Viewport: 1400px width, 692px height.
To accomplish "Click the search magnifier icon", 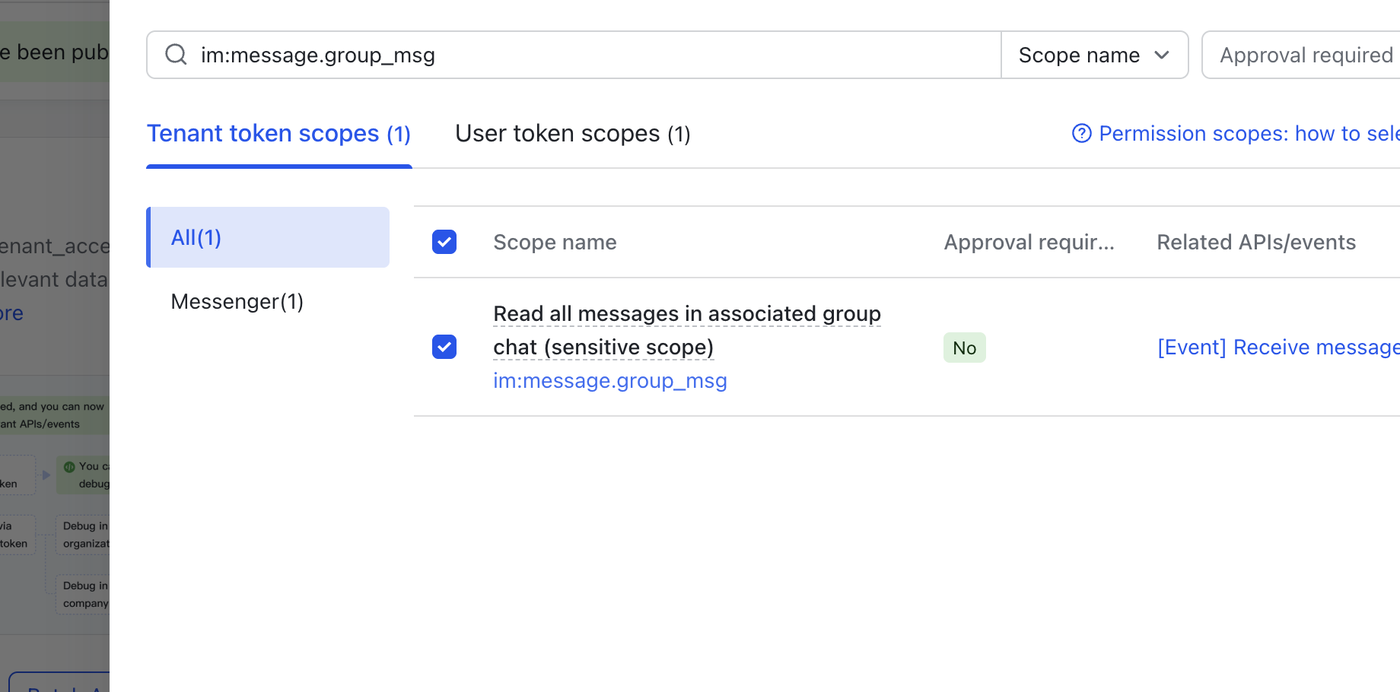I will point(176,55).
